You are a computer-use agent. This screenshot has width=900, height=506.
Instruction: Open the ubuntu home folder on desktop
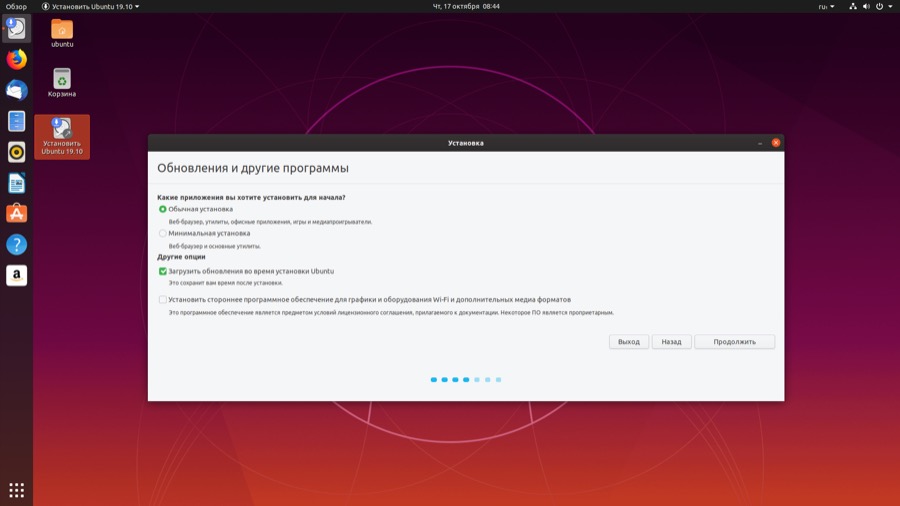(x=62, y=33)
